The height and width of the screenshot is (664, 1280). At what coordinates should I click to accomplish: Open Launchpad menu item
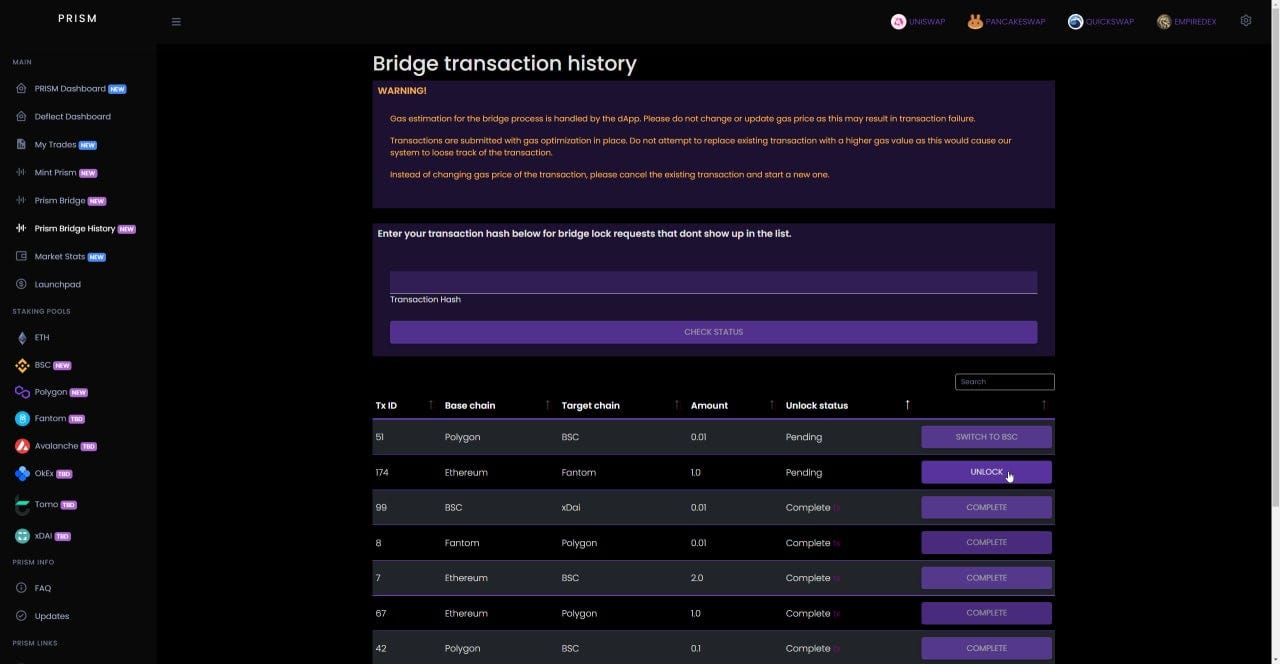(x=57, y=284)
